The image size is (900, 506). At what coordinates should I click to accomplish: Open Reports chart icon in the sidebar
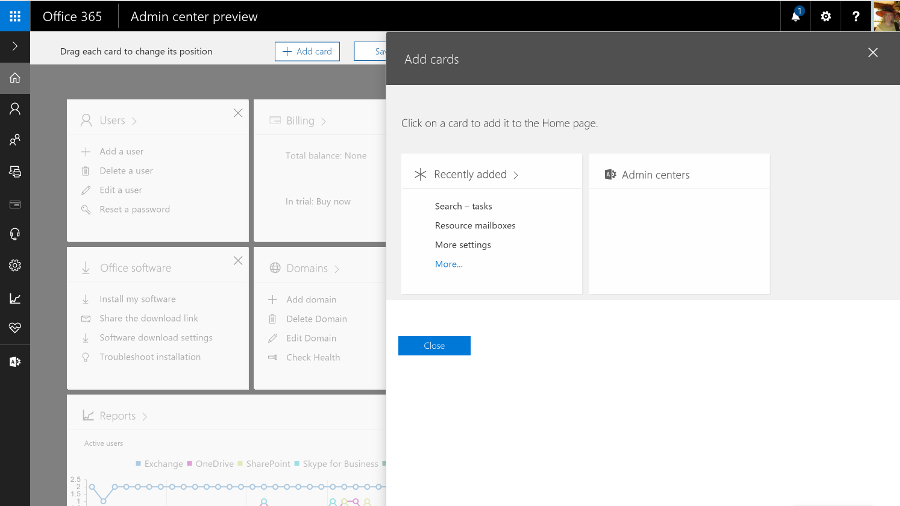tap(15, 298)
